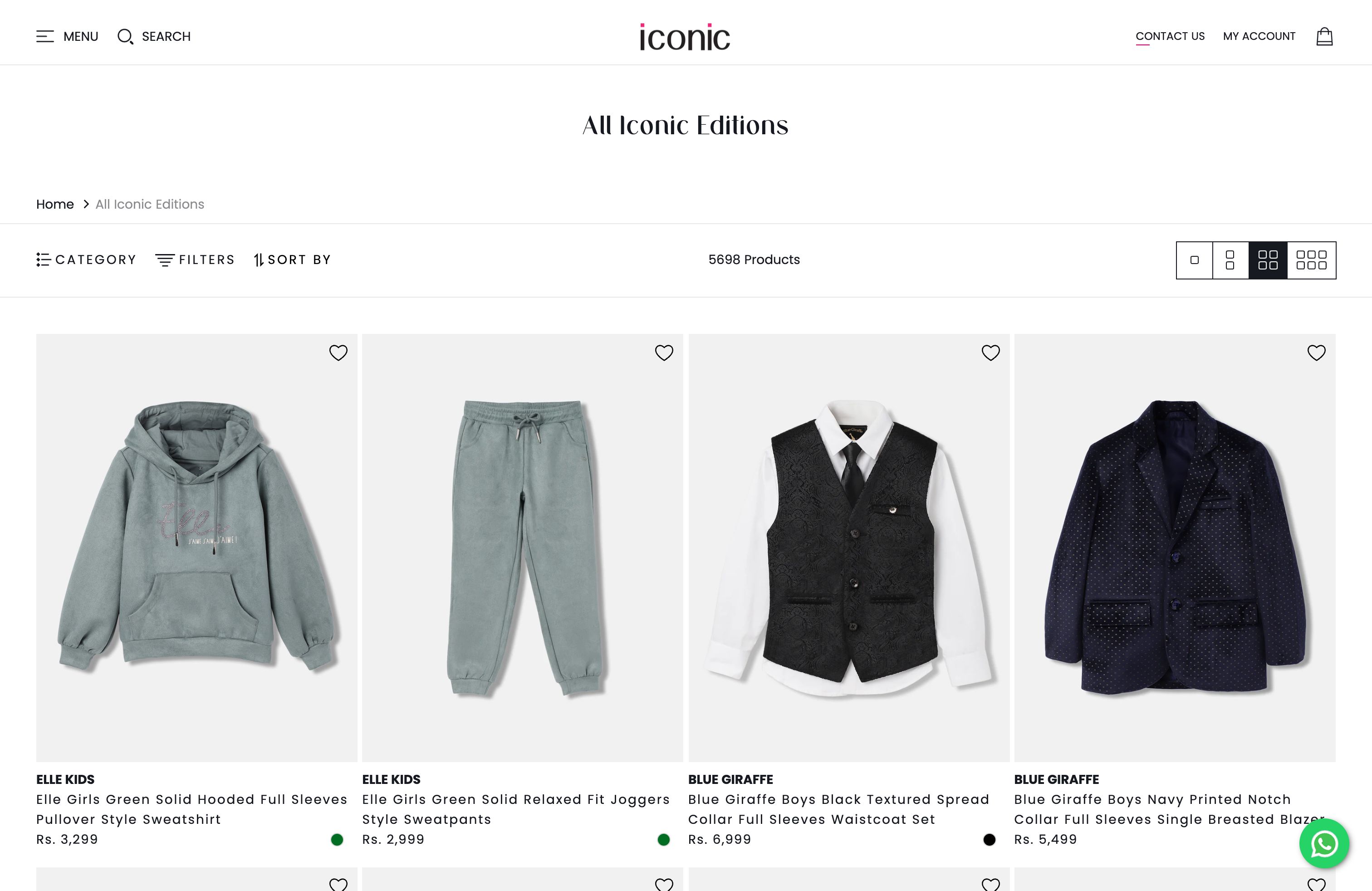Go to Contact Us page

(x=1170, y=36)
